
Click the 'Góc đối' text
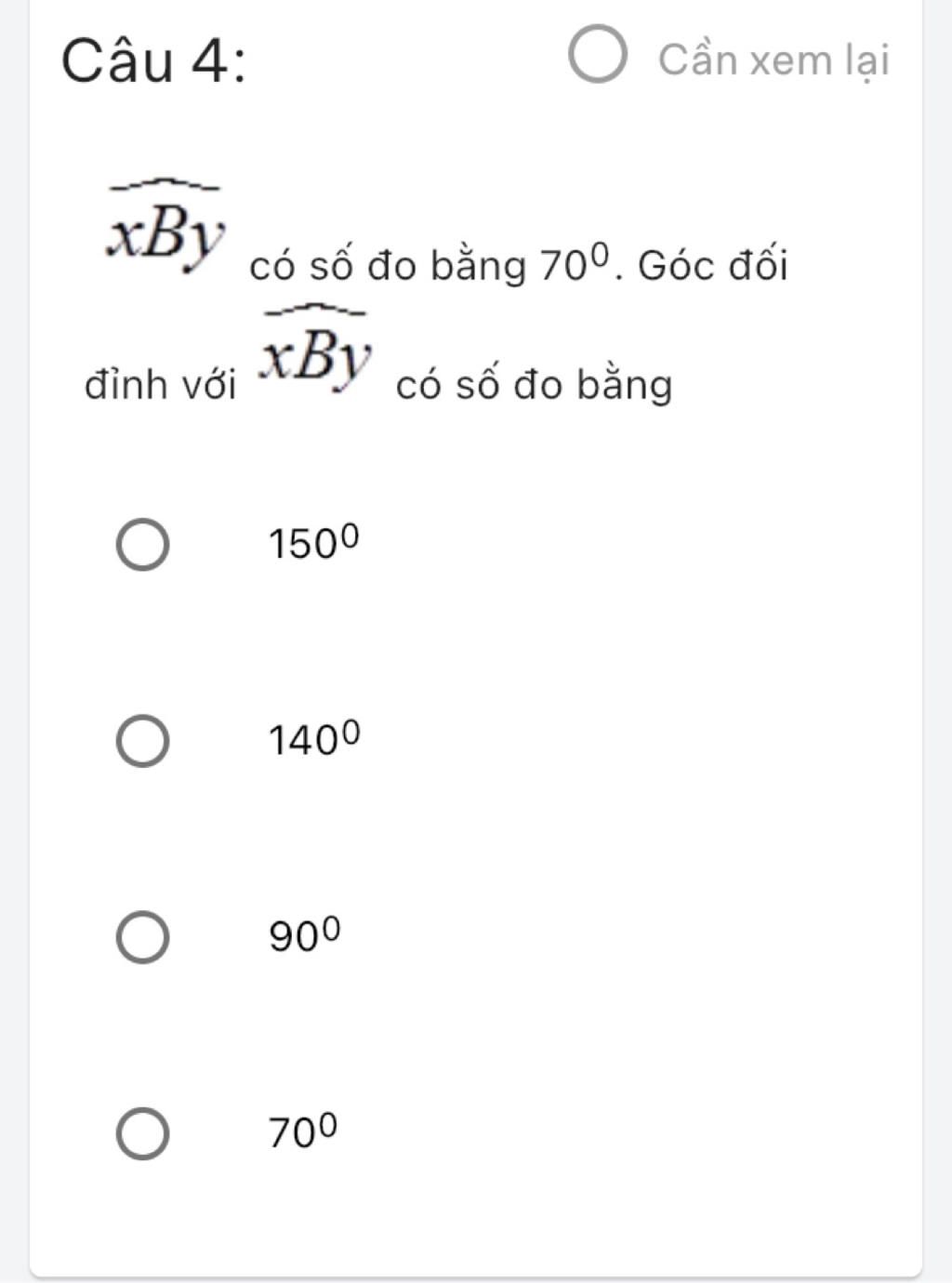coord(713,267)
